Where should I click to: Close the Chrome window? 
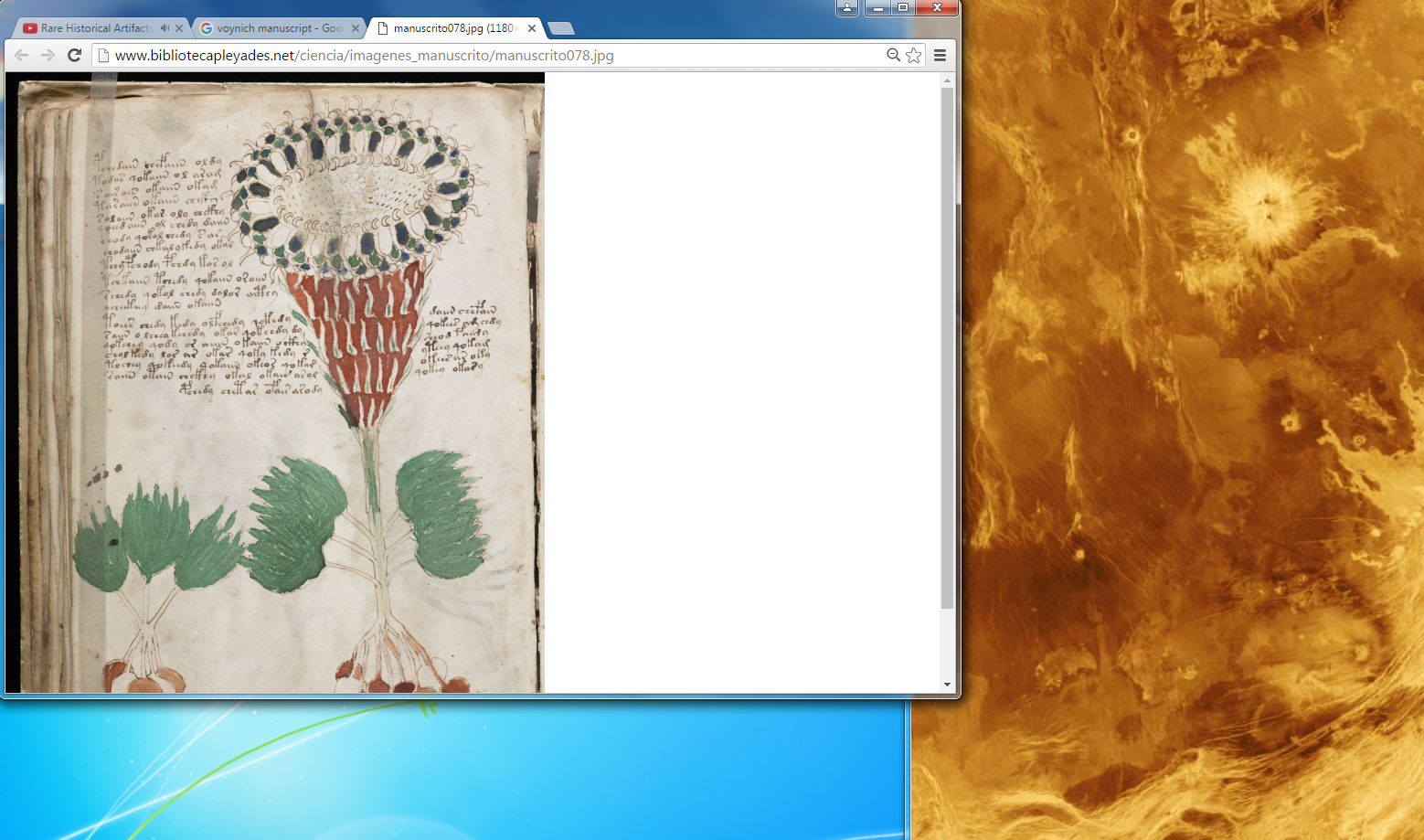click(937, 8)
